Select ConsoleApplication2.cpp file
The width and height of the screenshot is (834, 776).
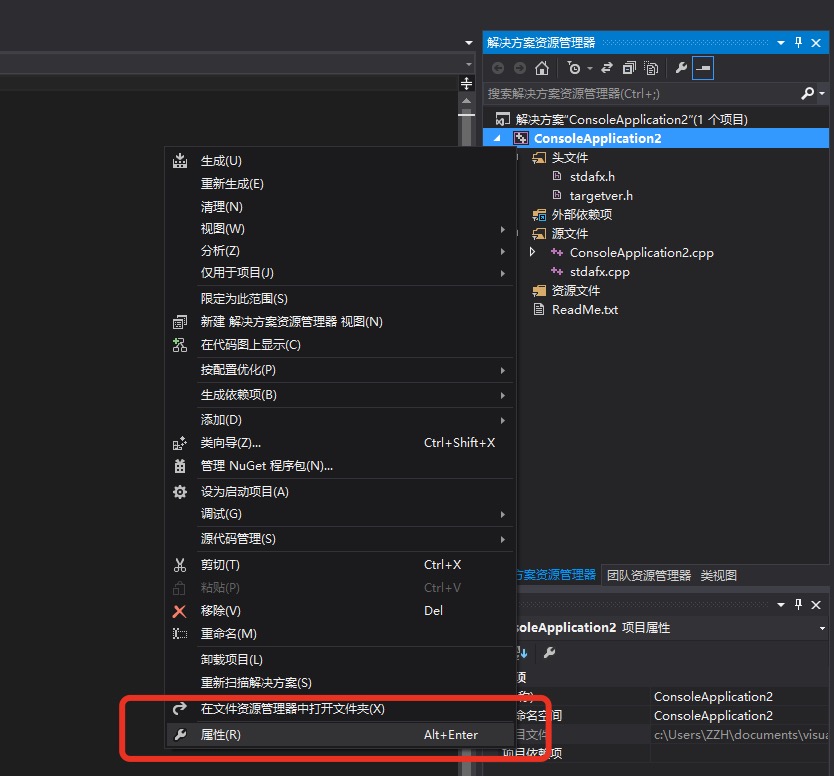[x=641, y=253]
